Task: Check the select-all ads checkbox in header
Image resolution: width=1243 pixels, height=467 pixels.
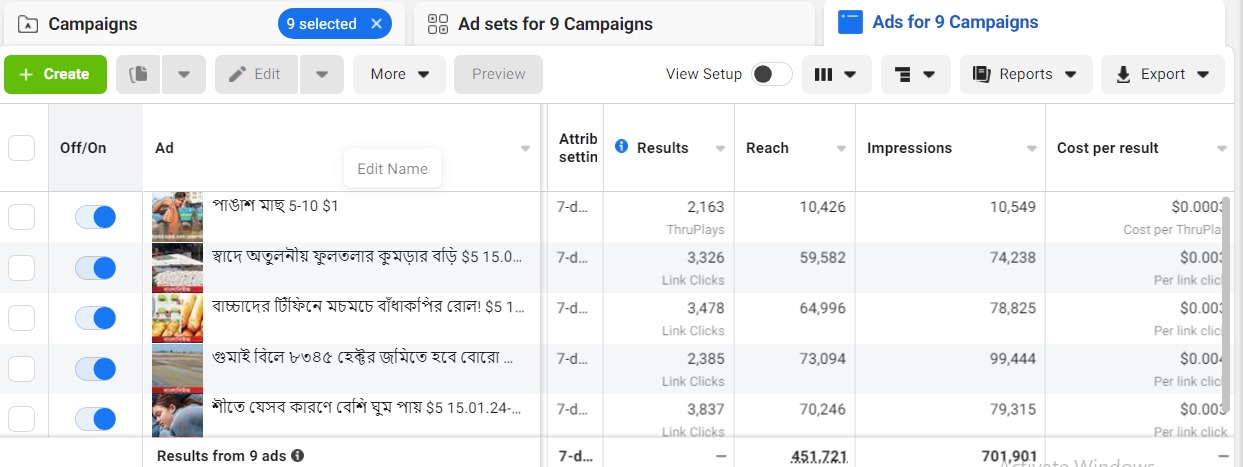Action: [21, 148]
